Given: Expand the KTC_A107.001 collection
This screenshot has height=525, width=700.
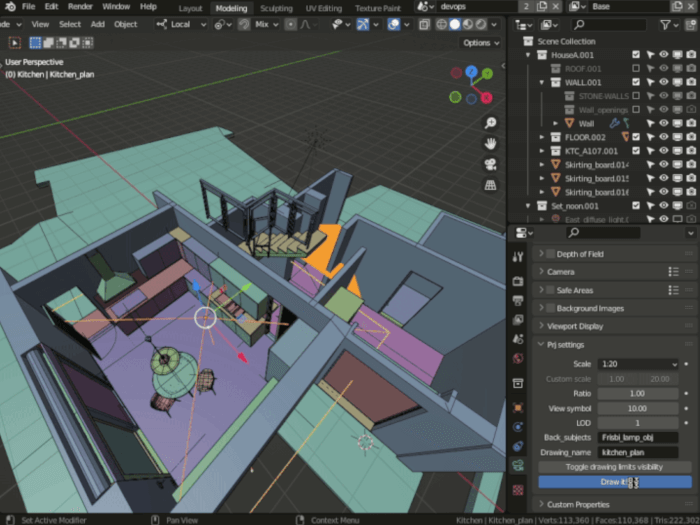Looking at the screenshot, I should click(542, 151).
